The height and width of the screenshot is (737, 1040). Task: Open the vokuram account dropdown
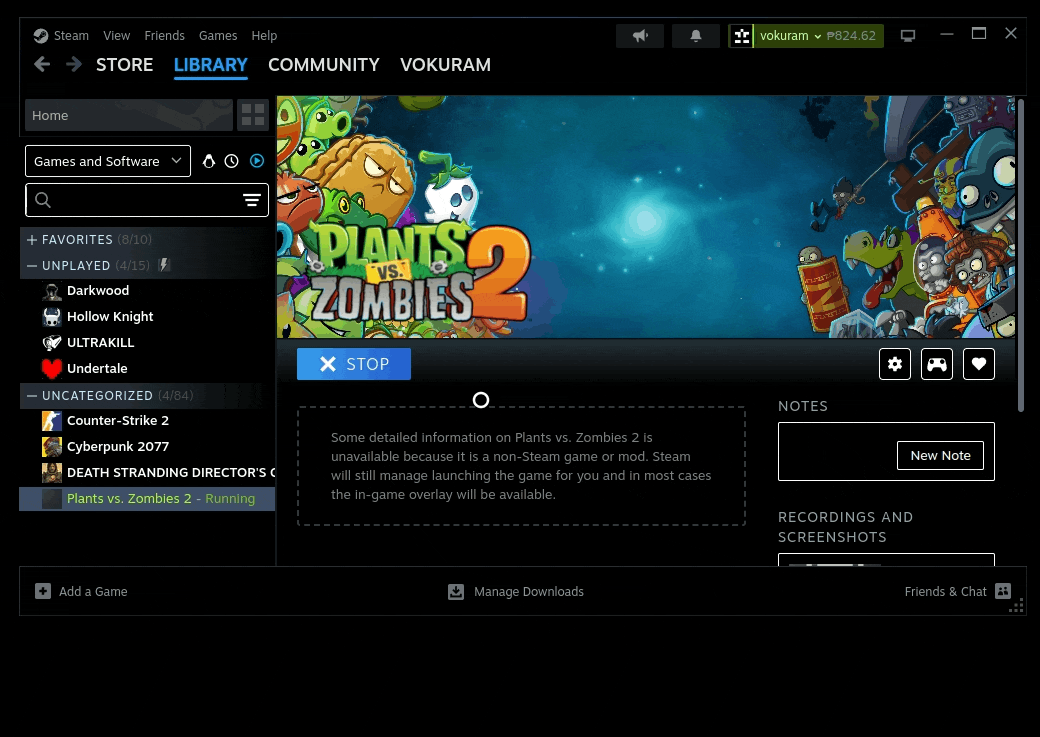tap(790, 36)
